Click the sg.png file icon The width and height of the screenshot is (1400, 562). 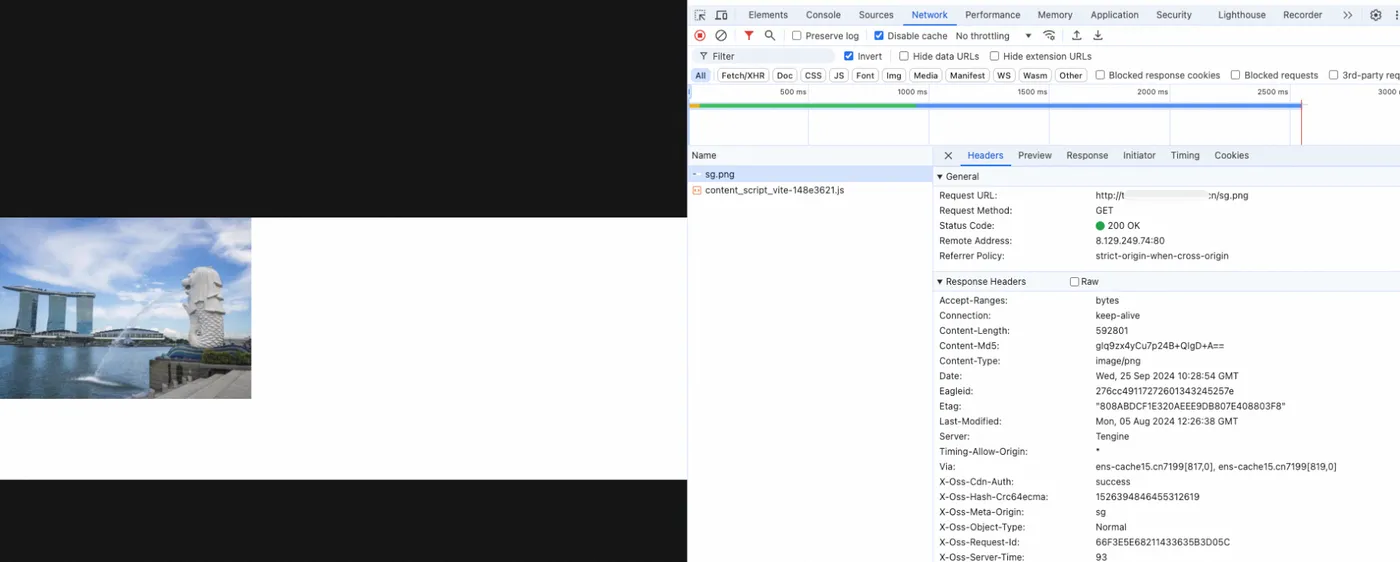click(x=696, y=175)
